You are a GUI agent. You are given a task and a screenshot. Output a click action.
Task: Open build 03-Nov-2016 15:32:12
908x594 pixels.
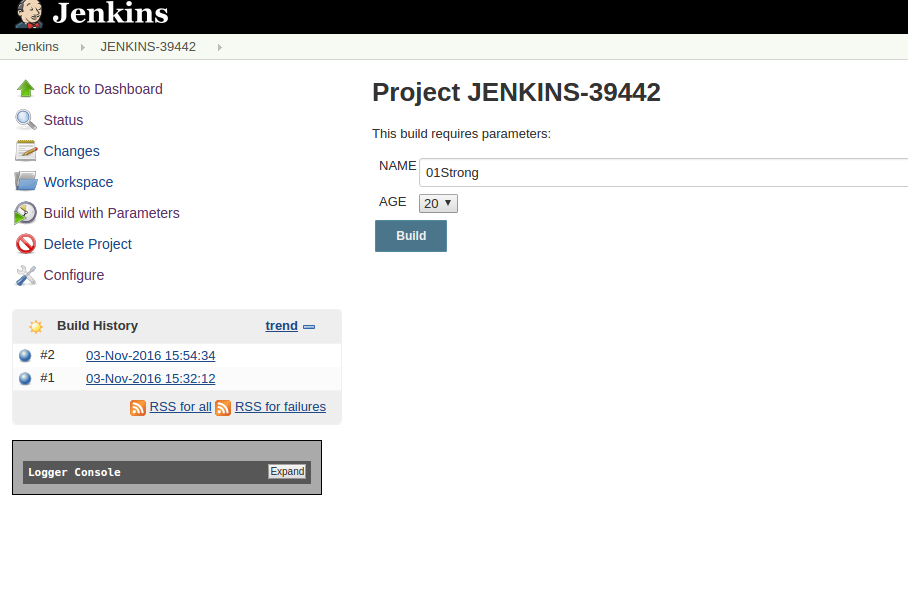tap(151, 379)
